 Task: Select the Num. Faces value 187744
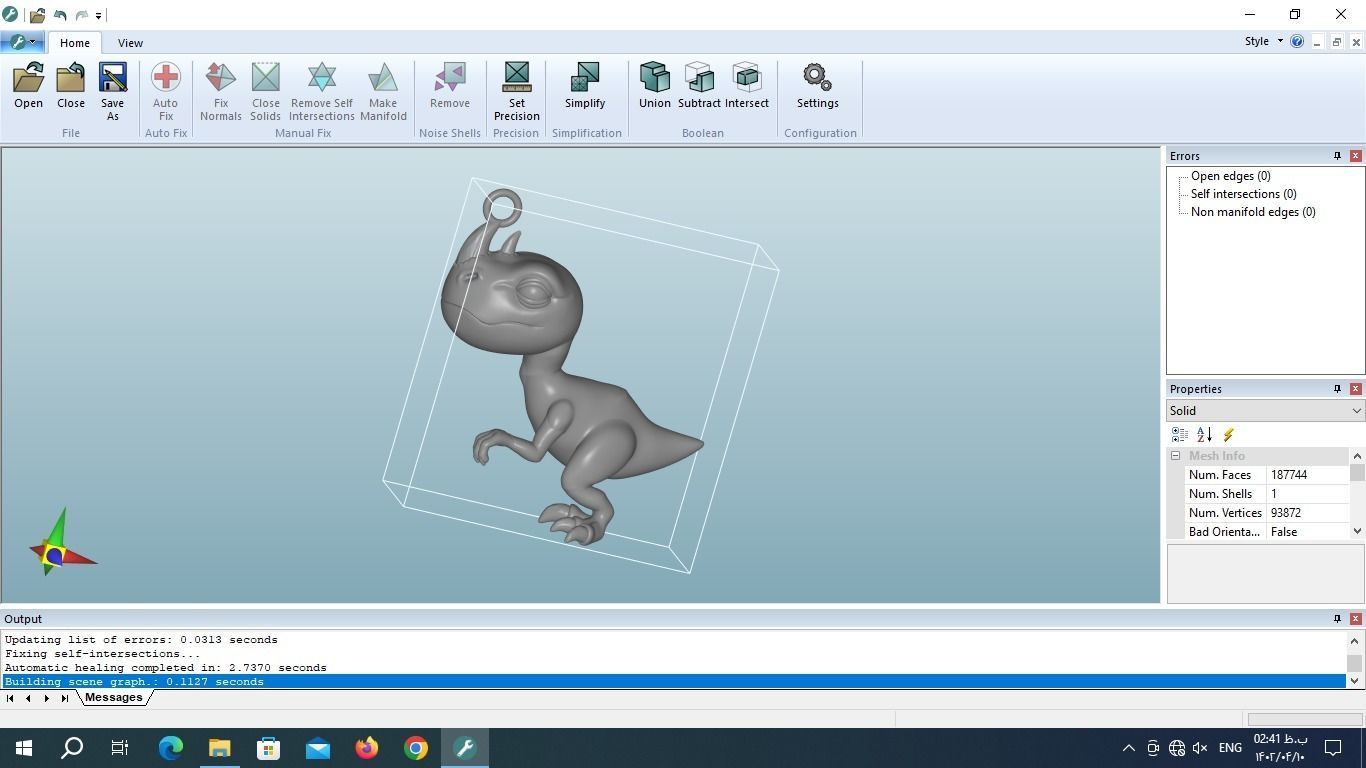click(1307, 475)
